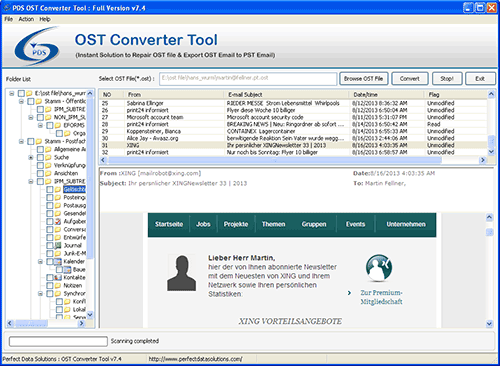Collapse the root E:\ost file tree node
Viewport: 500px width, 366px height.
pos(12,93)
